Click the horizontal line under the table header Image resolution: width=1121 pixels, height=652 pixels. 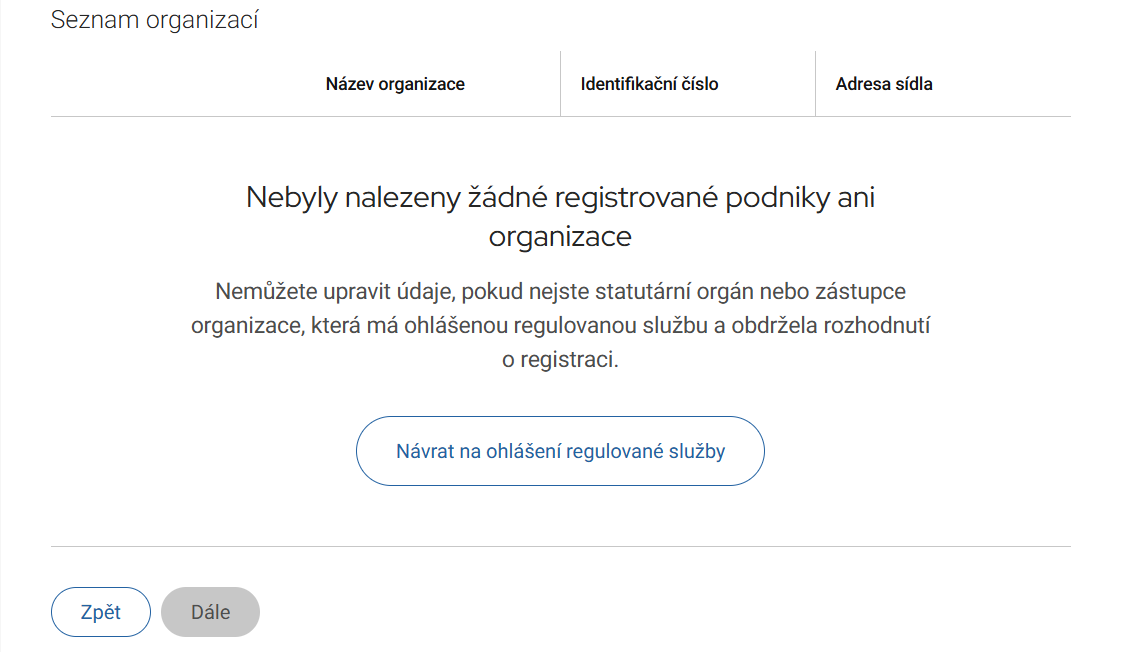coord(560,116)
